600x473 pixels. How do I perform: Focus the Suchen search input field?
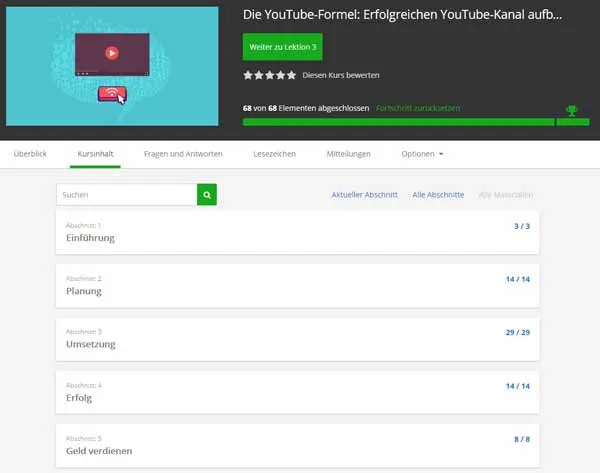point(127,195)
